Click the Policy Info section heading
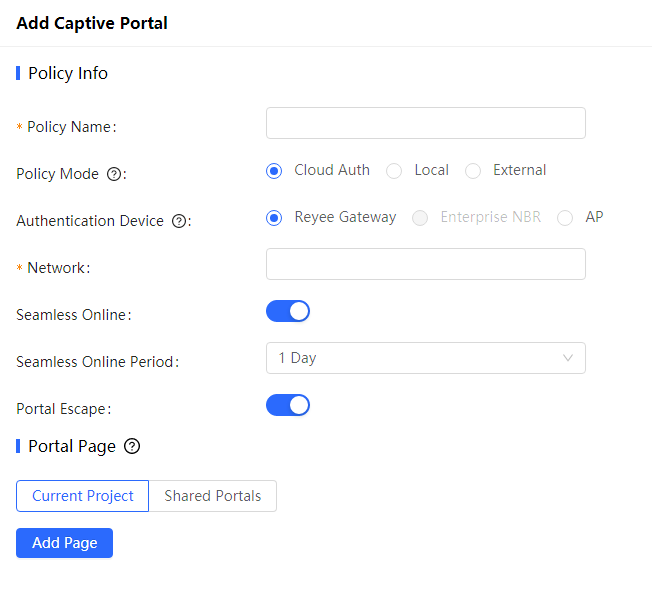 tap(67, 73)
